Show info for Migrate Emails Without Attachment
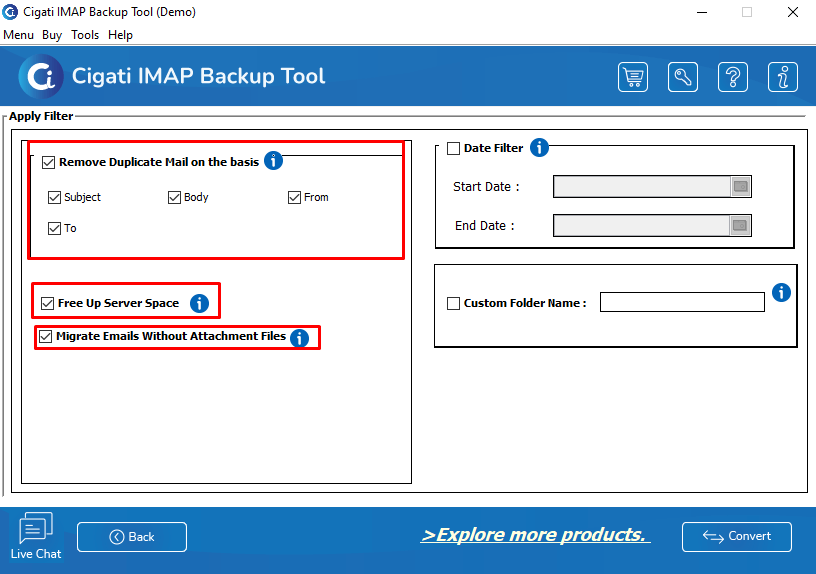Viewport: 816px width, 574px height. (299, 338)
